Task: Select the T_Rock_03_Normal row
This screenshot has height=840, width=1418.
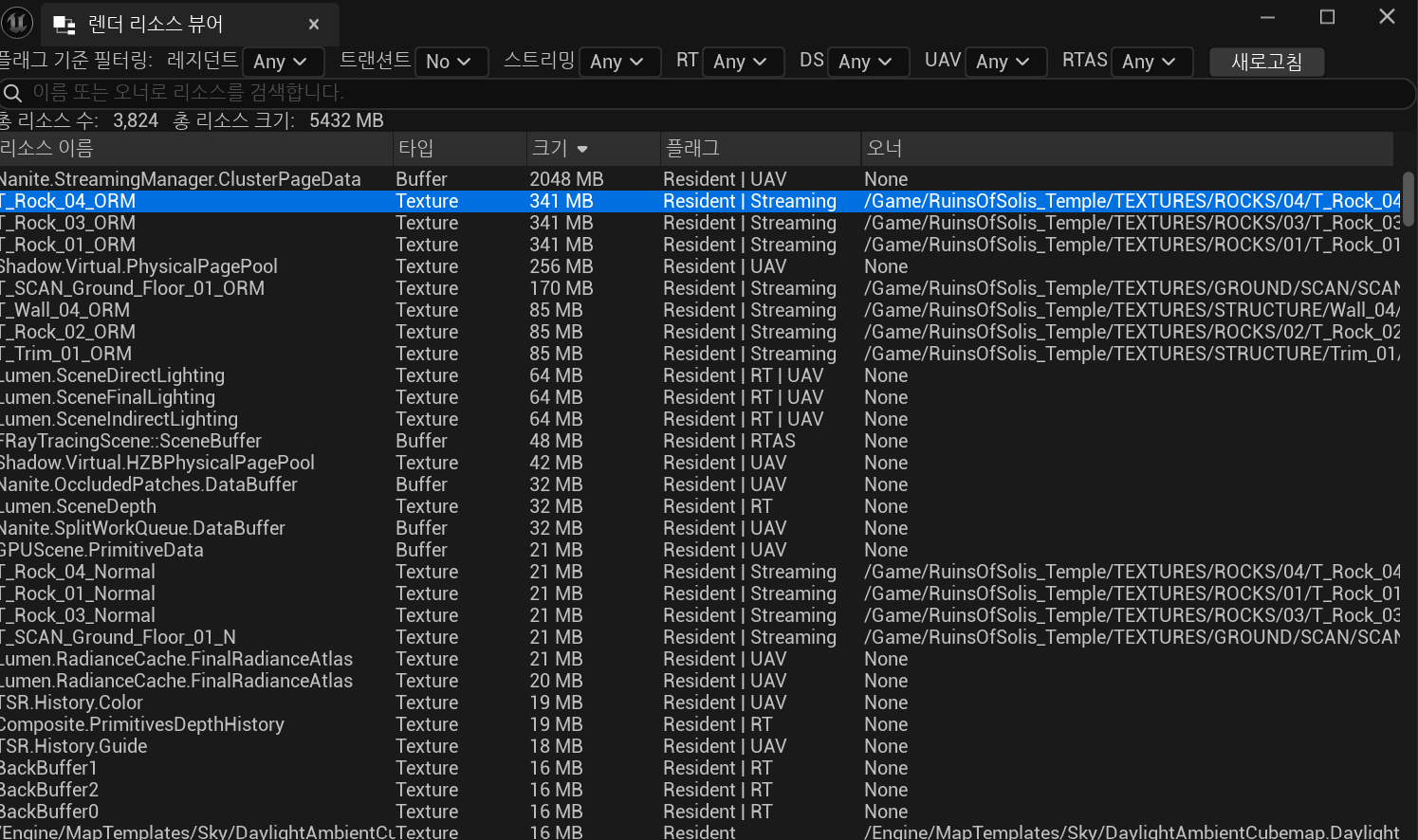Action: pos(700,615)
